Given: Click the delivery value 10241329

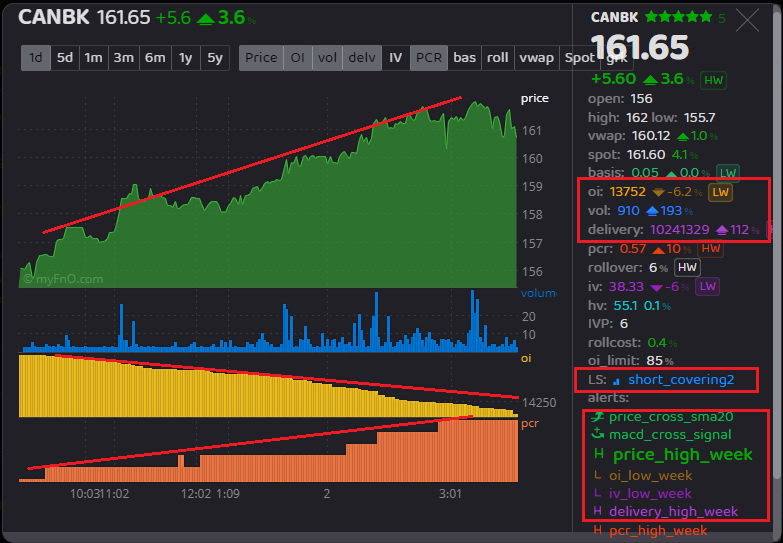Looking at the screenshot, I should pos(679,230).
